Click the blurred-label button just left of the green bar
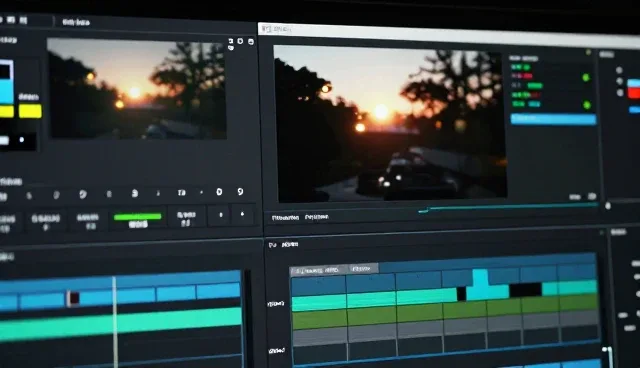The image size is (640, 368). pos(87,222)
